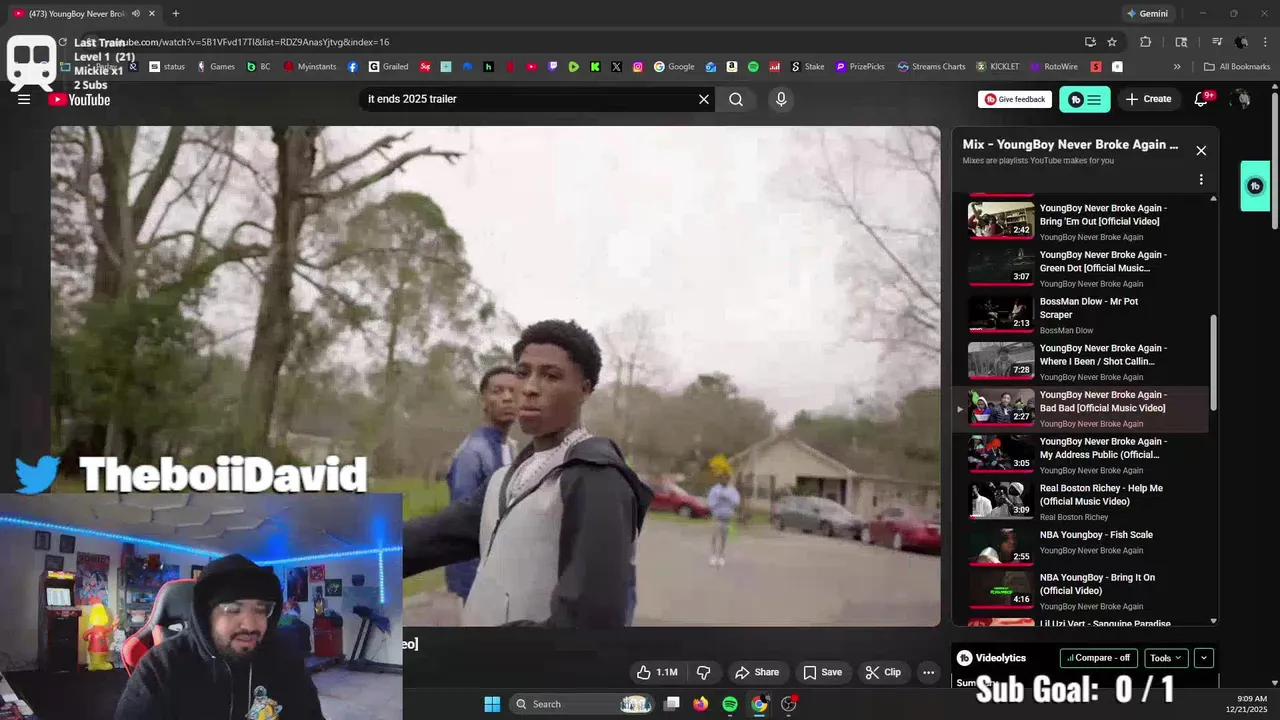Open the Mix playlist three-dot options
The height and width of the screenshot is (720, 1280).
pyautogui.click(x=1201, y=180)
